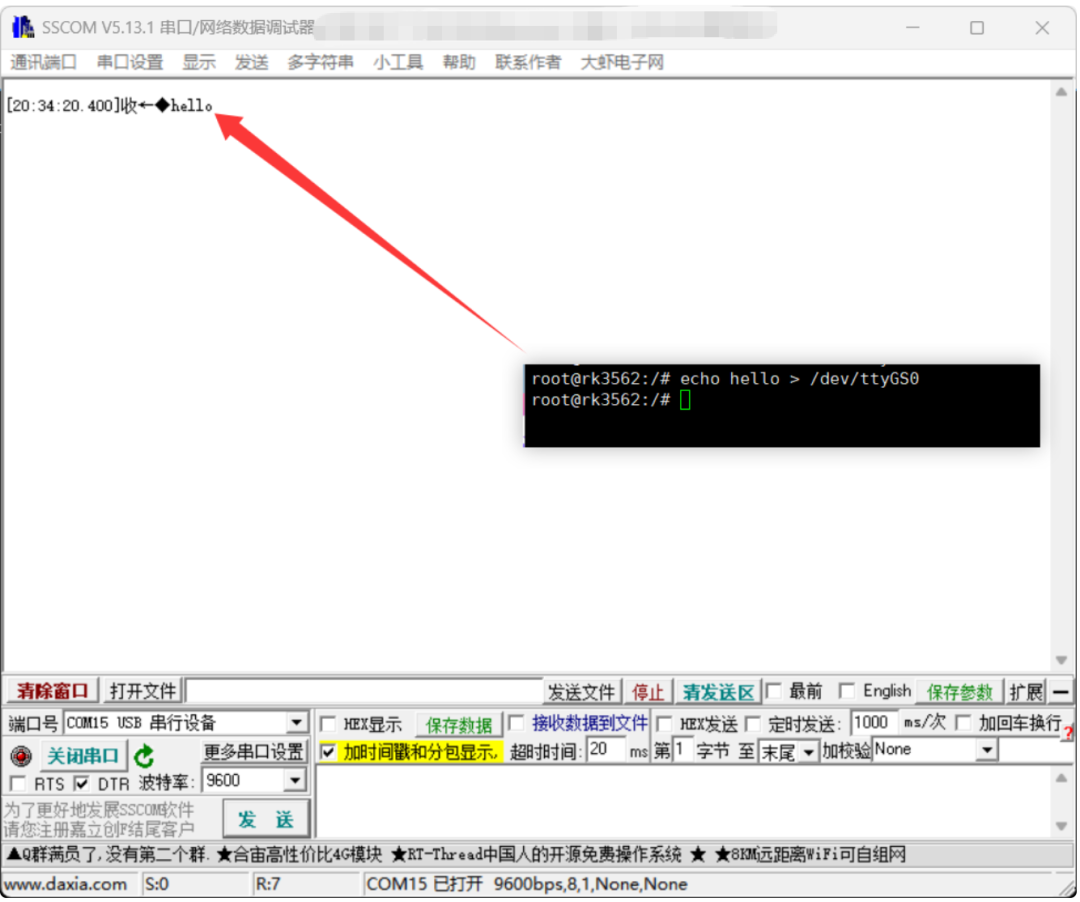Viewport: 1080px width, 902px height.
Task: Click the red record indicator next to 关闭串口
Action: coord(21,757)
